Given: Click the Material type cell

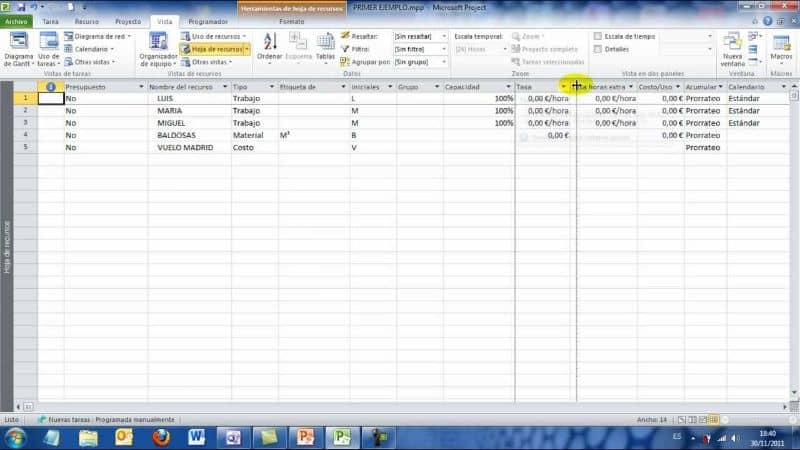Looking at the screenshot, I should click(254, 135).
